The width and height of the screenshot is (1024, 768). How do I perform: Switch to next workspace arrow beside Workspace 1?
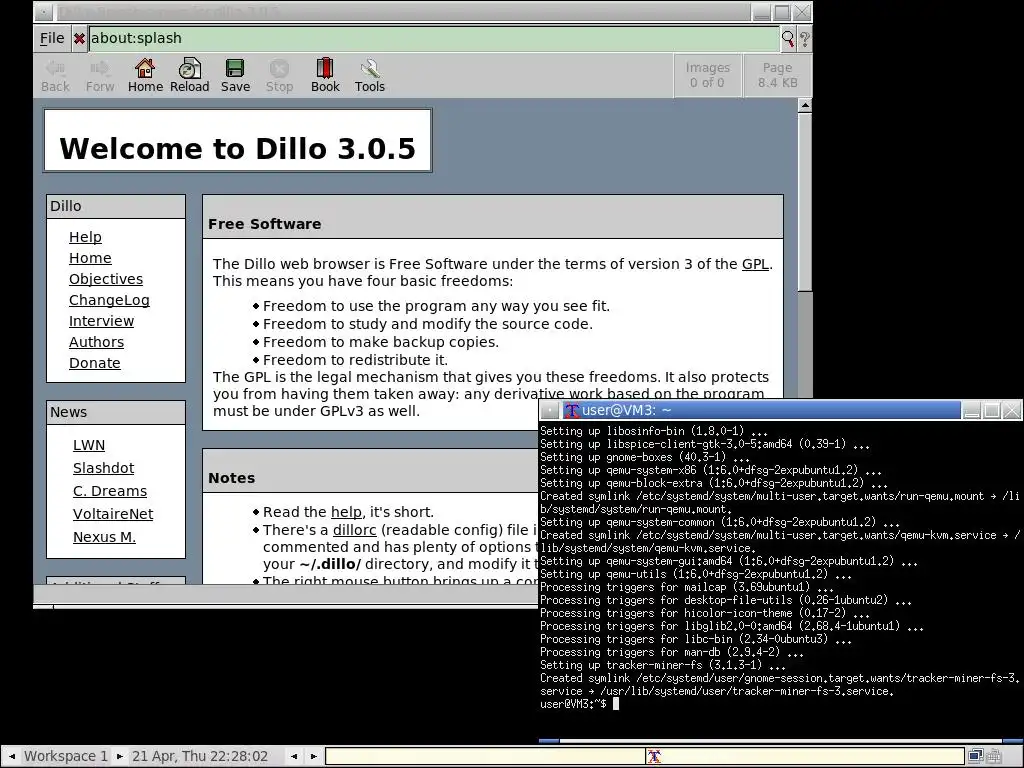click(120, 756)
